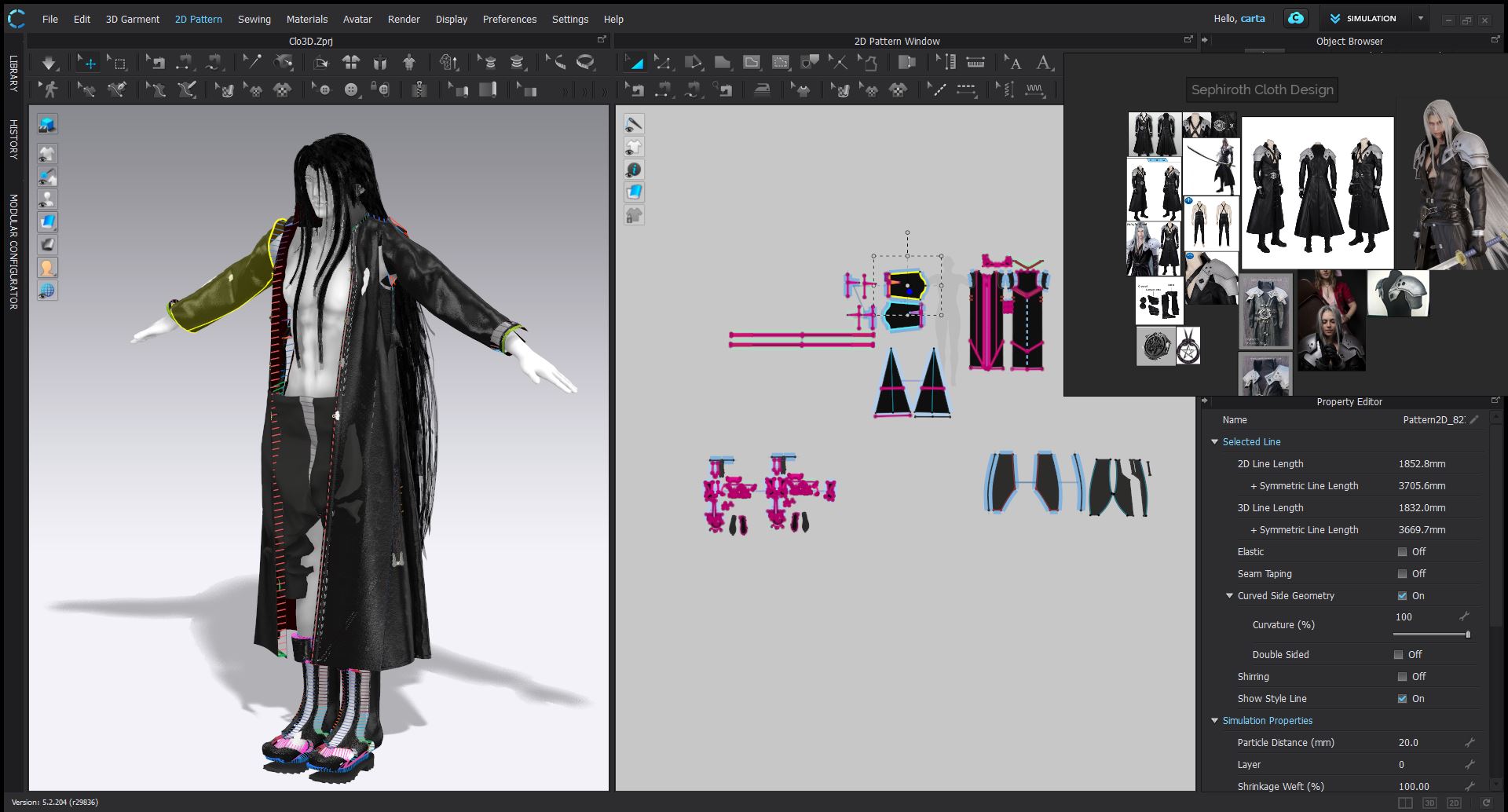Click the carta username link
The height and width of the screenshot is (812, 1508).
click(1253, 19)
